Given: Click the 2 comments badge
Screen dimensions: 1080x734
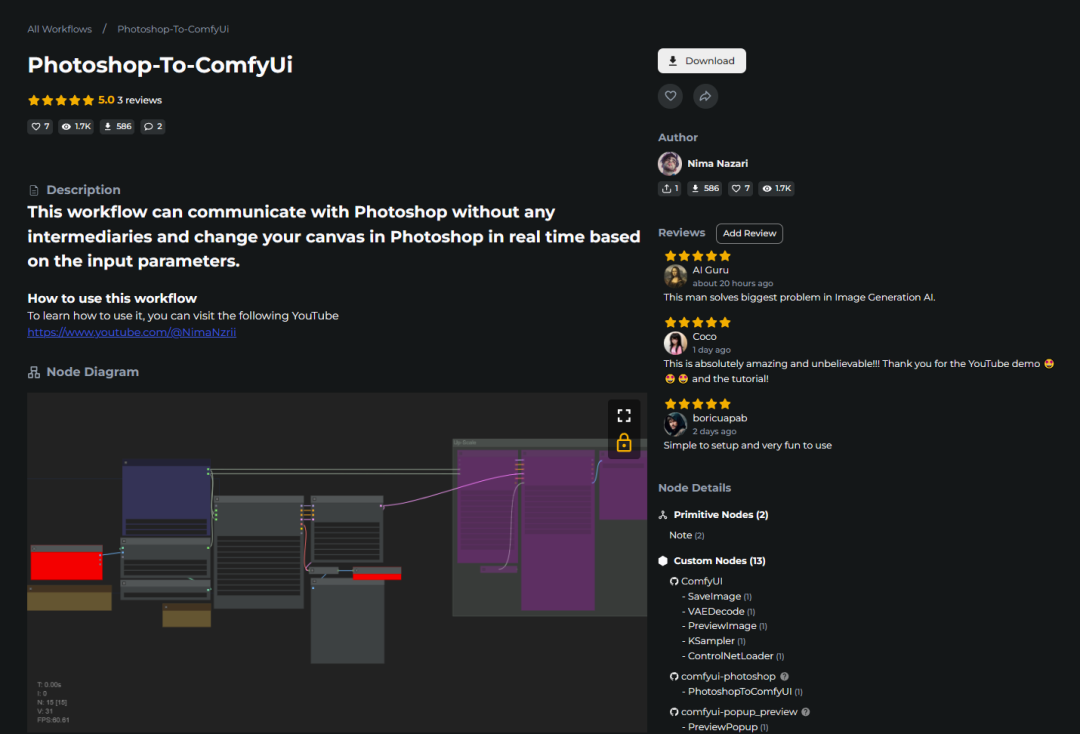Looking at the screenshot, I should tap(153, 126).
